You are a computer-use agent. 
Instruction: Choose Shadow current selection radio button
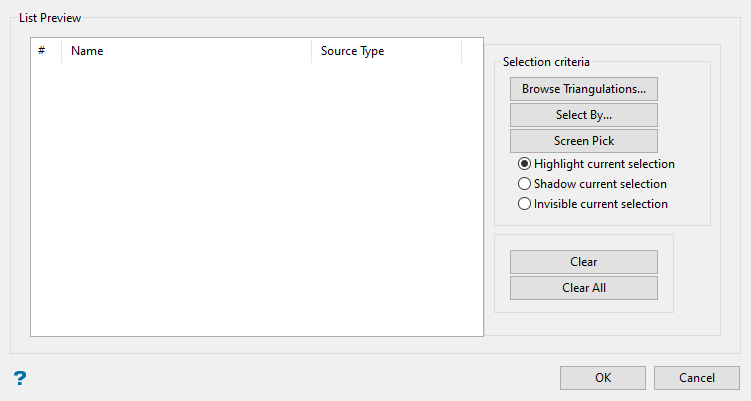pyautogui.click(x=524, y=184)
